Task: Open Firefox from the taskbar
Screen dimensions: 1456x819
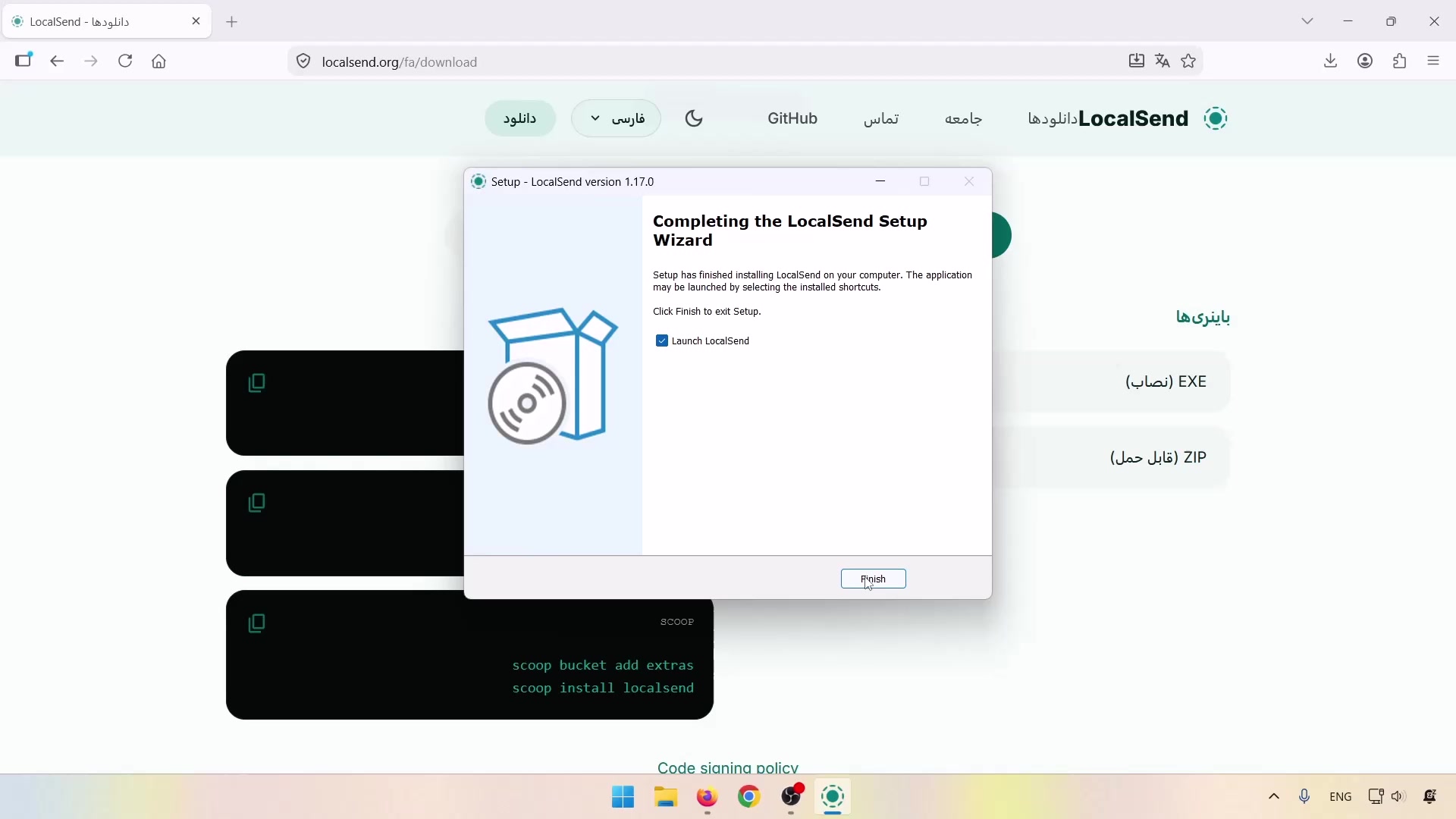Action: point(708,797)
